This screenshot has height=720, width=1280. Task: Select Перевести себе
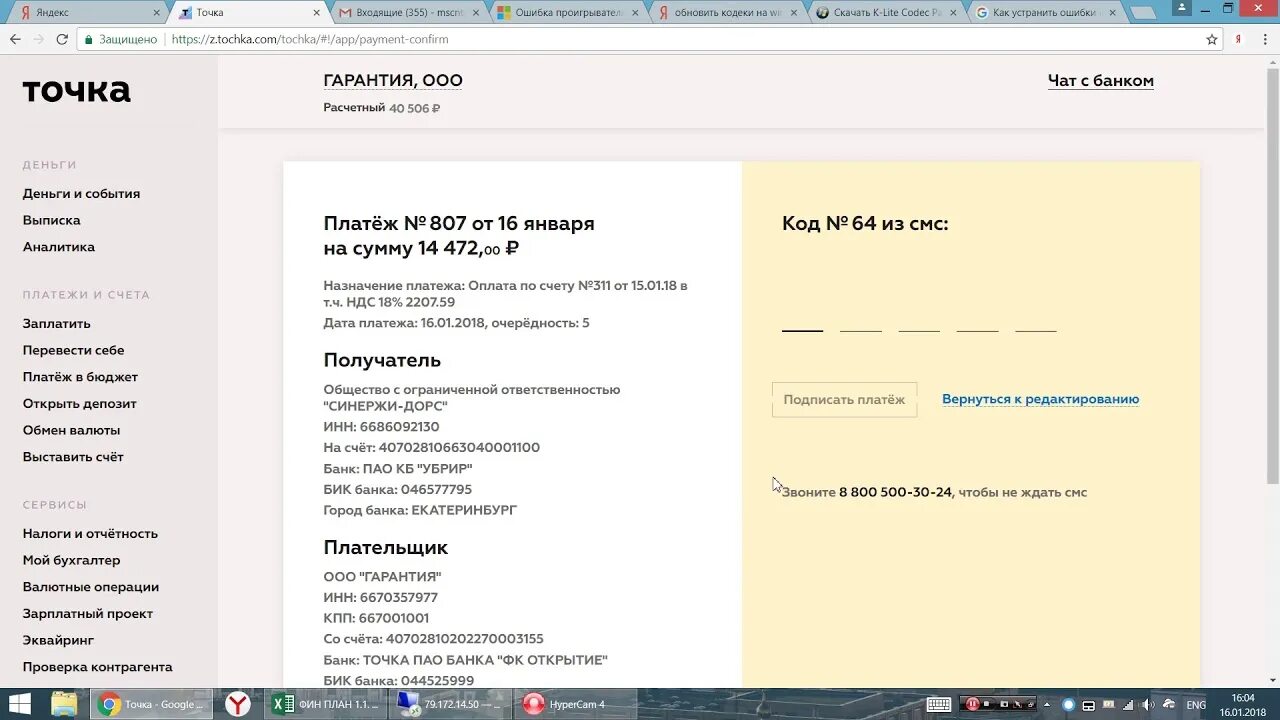74,351
